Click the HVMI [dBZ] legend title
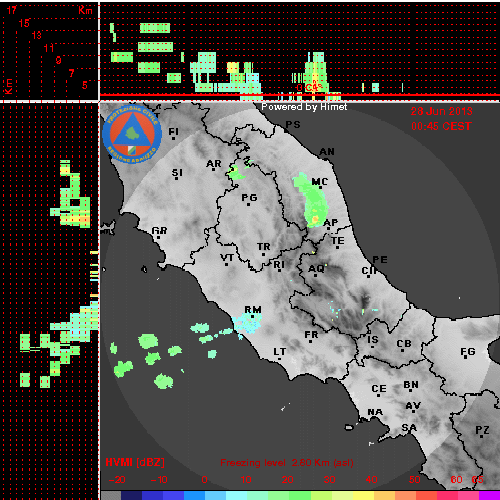The width and height of the screenshot is (500, 500). point(135,462)
